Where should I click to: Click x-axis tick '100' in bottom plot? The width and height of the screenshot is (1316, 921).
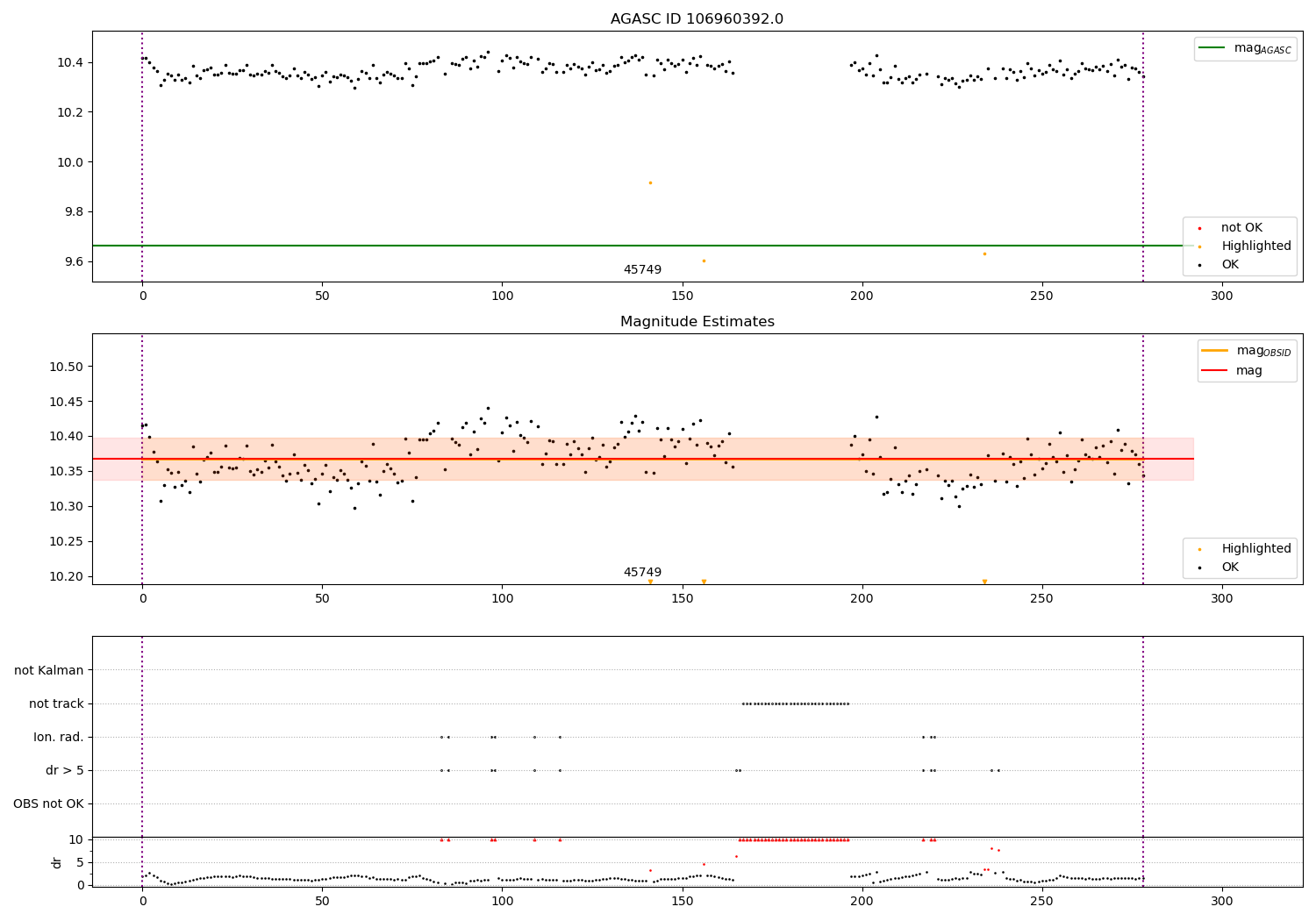(x=502, y=901)
